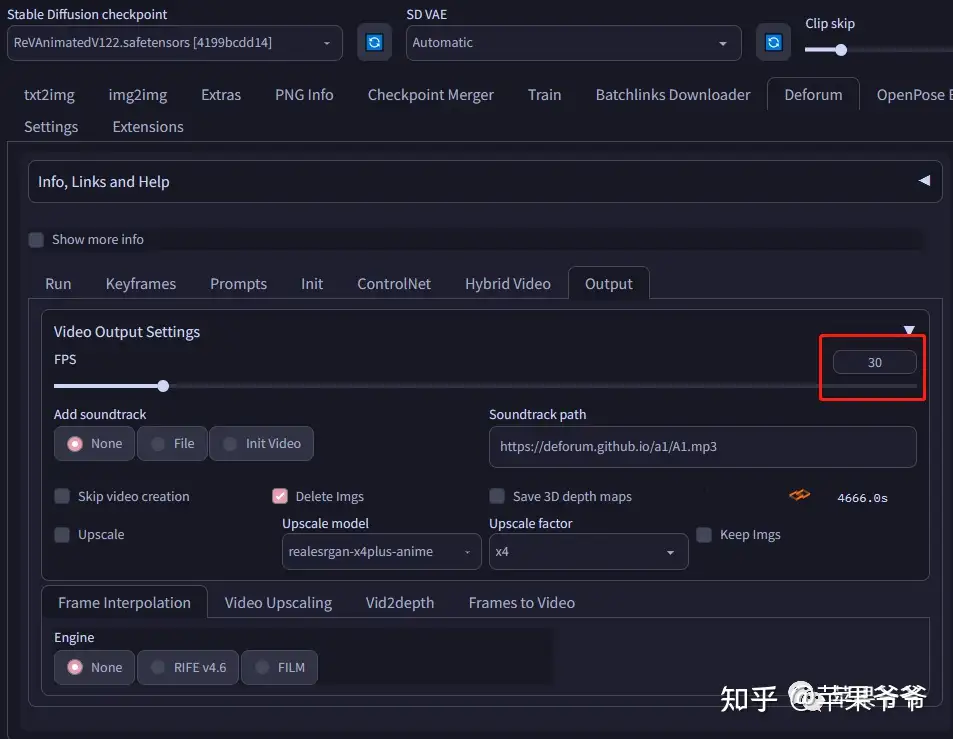
Task: Open the Video Upscaling tab
Action: click(278, 603)
